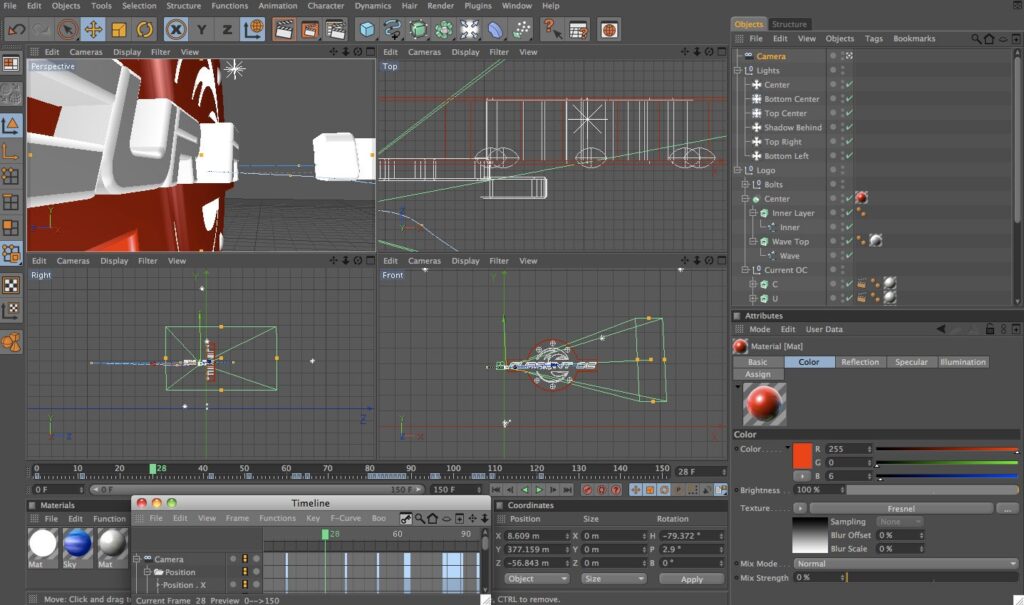
Task: Open the spline tools icon
Action: pyautogui.click(x=393, y=29)
